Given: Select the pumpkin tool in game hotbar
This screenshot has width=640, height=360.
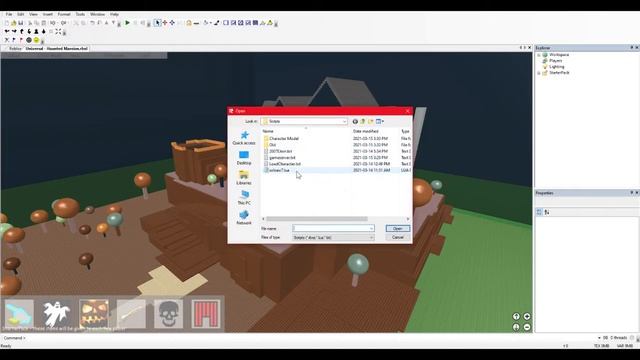Looking at the screenshot, I should [94, 313].
